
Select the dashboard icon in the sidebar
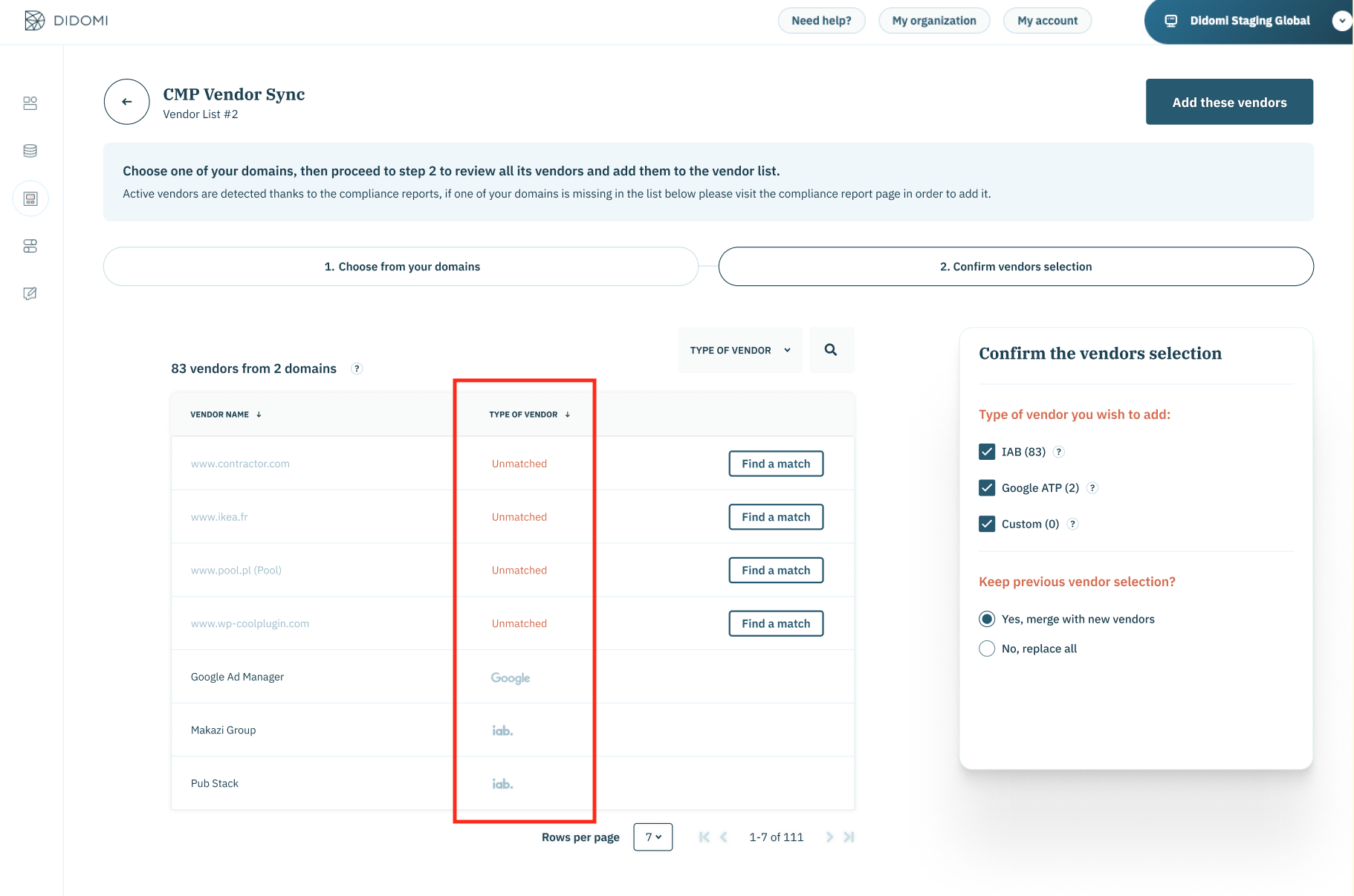point(30,103)
